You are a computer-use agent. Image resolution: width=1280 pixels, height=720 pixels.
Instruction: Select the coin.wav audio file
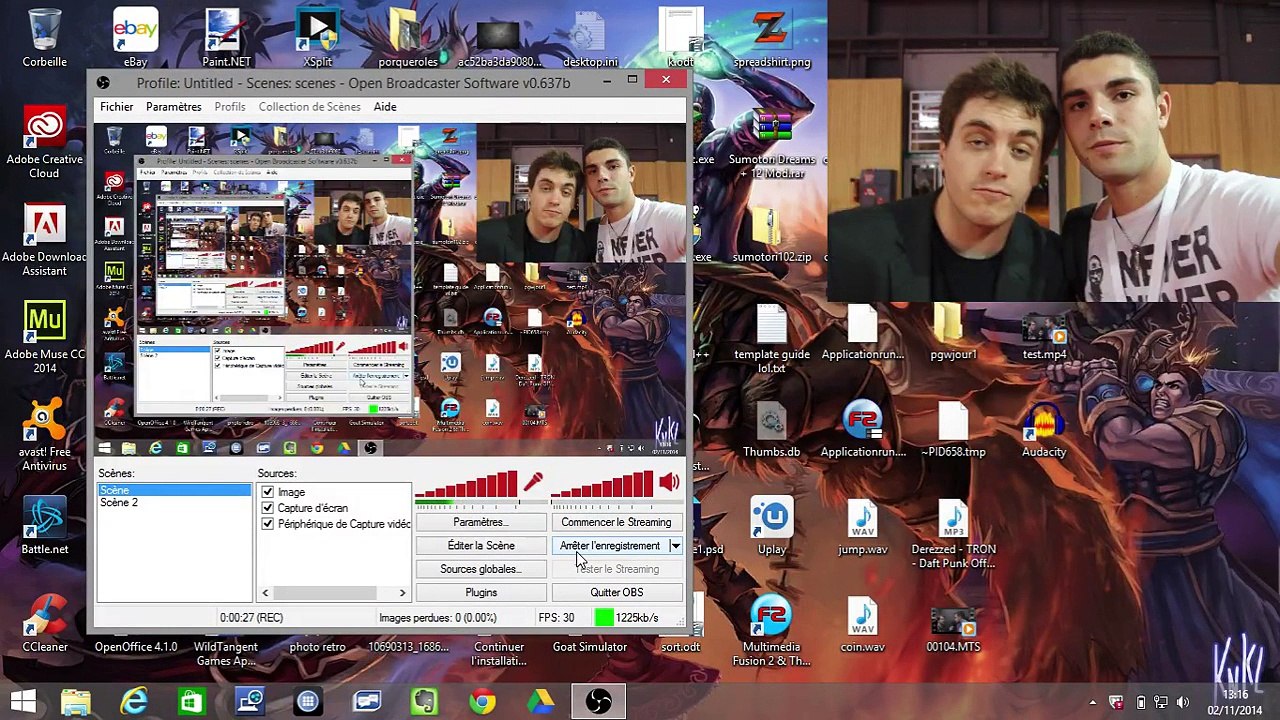862,624
